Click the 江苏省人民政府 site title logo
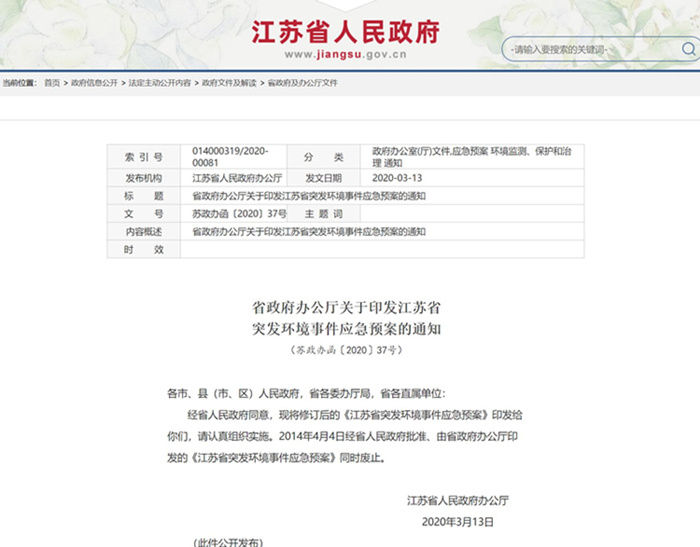This screenshot has height=547, width=700. point(346,31)
